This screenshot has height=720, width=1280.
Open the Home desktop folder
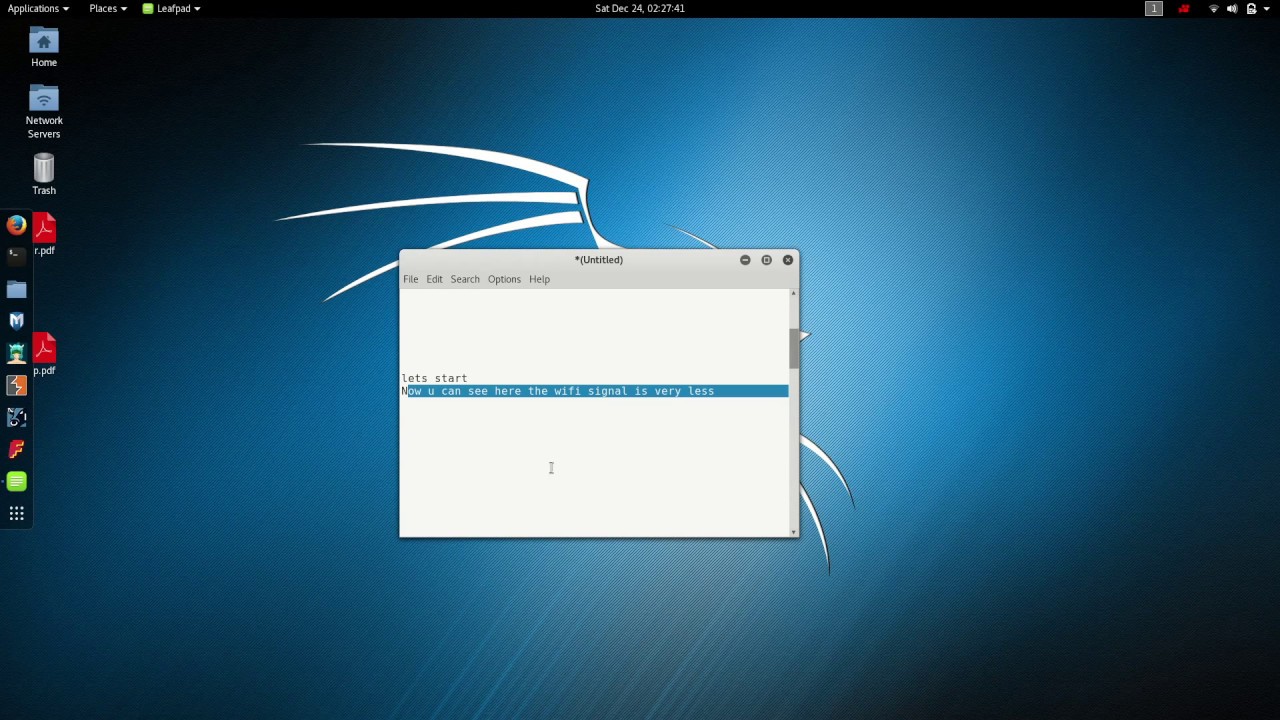(x=44, y=48)
